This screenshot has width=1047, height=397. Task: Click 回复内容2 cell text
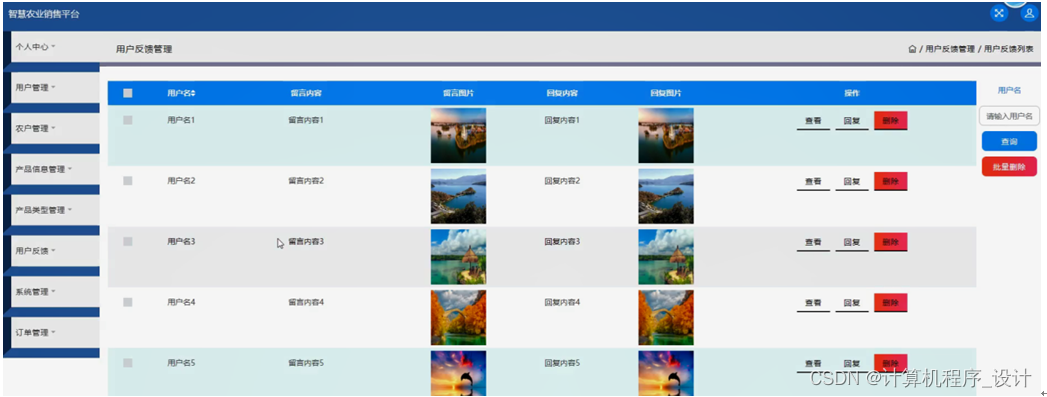click(x=562, y=181)
